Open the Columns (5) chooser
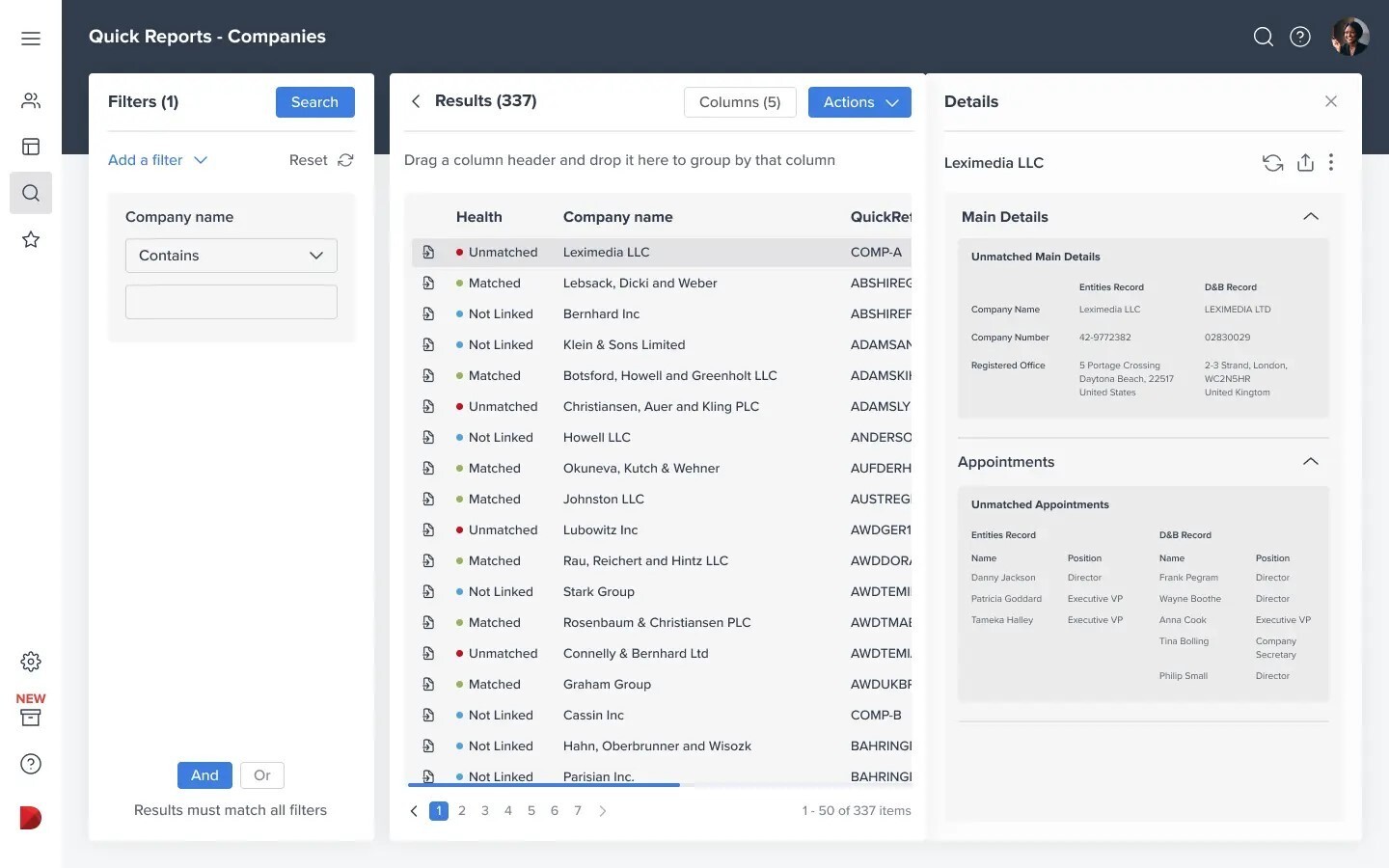1389x868 pixels. (740, 102)
